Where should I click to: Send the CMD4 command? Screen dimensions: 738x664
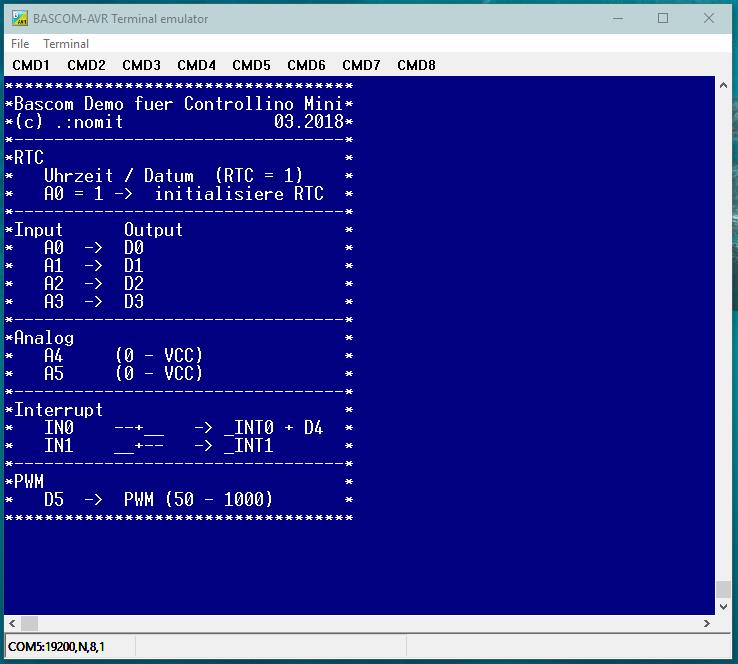pos(196,65)
